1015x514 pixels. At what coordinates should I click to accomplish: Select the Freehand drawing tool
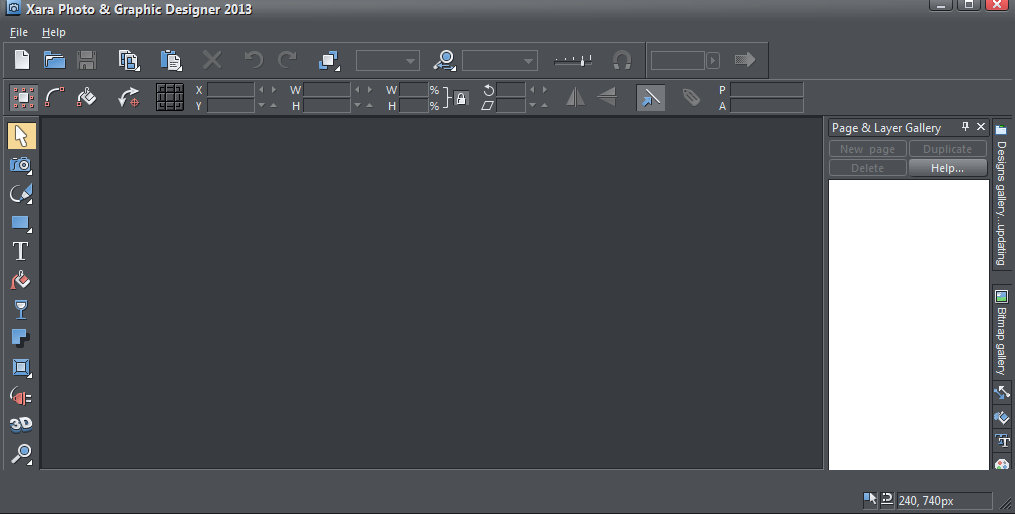(x=21, y=194)
